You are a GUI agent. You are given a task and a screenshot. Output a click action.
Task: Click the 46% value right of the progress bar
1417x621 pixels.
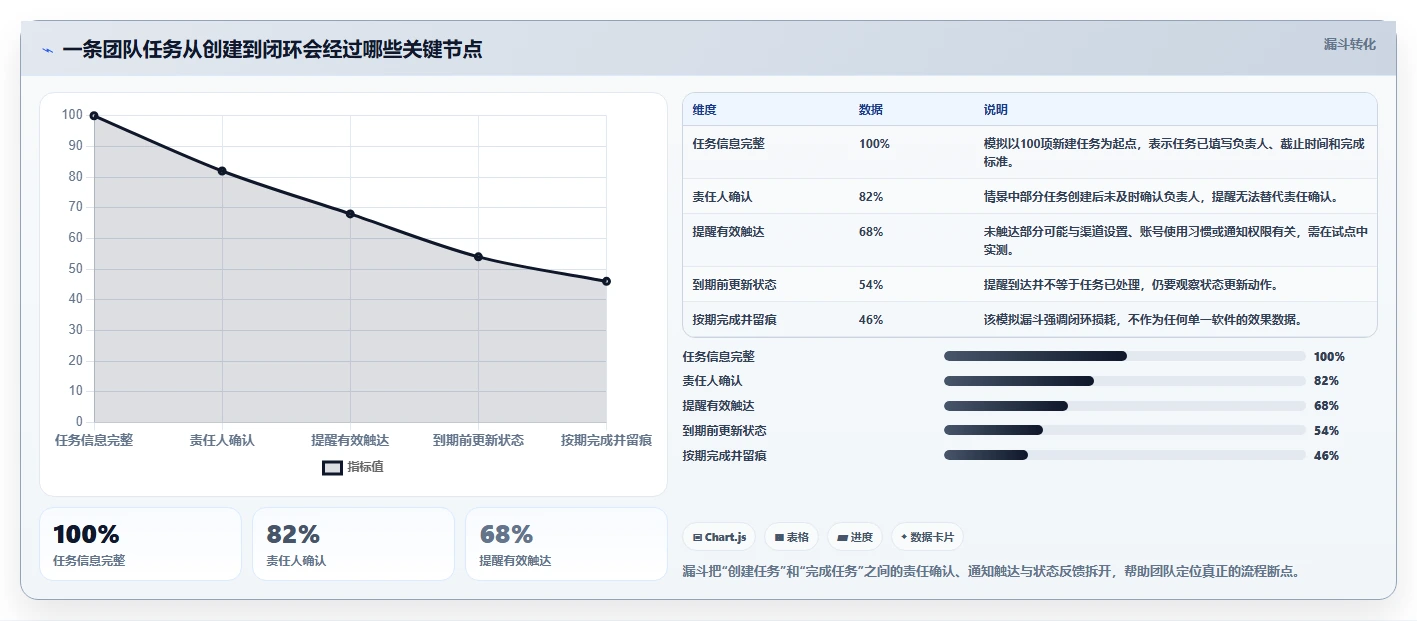point(1326,455)
